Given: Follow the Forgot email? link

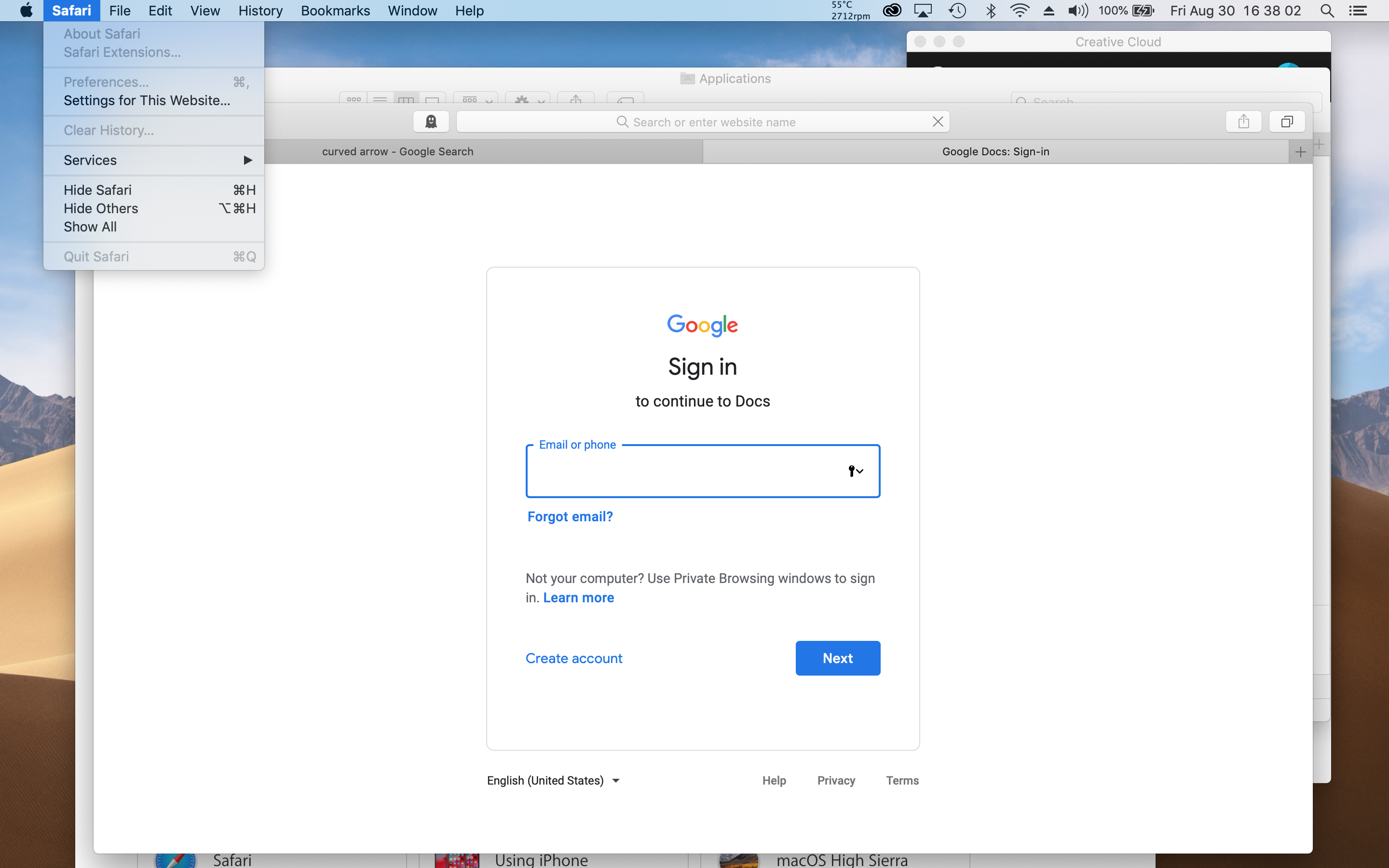Looking at the screenshot, I should pyautogui.click(x=570, y=516).
